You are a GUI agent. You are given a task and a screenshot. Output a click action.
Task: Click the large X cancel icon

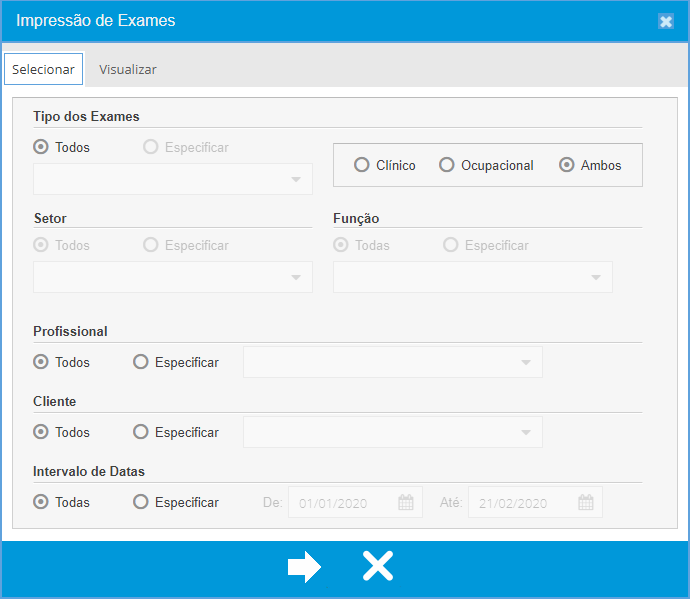(377, 567)
